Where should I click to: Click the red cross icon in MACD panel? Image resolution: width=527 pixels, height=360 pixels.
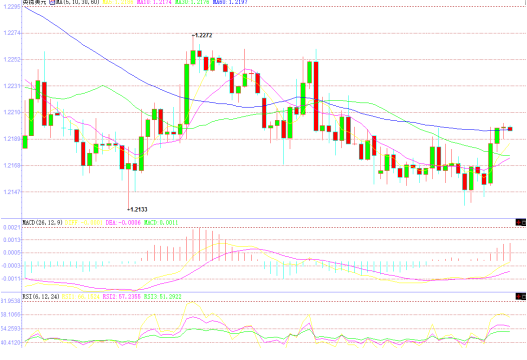click(x=519, y=222)
